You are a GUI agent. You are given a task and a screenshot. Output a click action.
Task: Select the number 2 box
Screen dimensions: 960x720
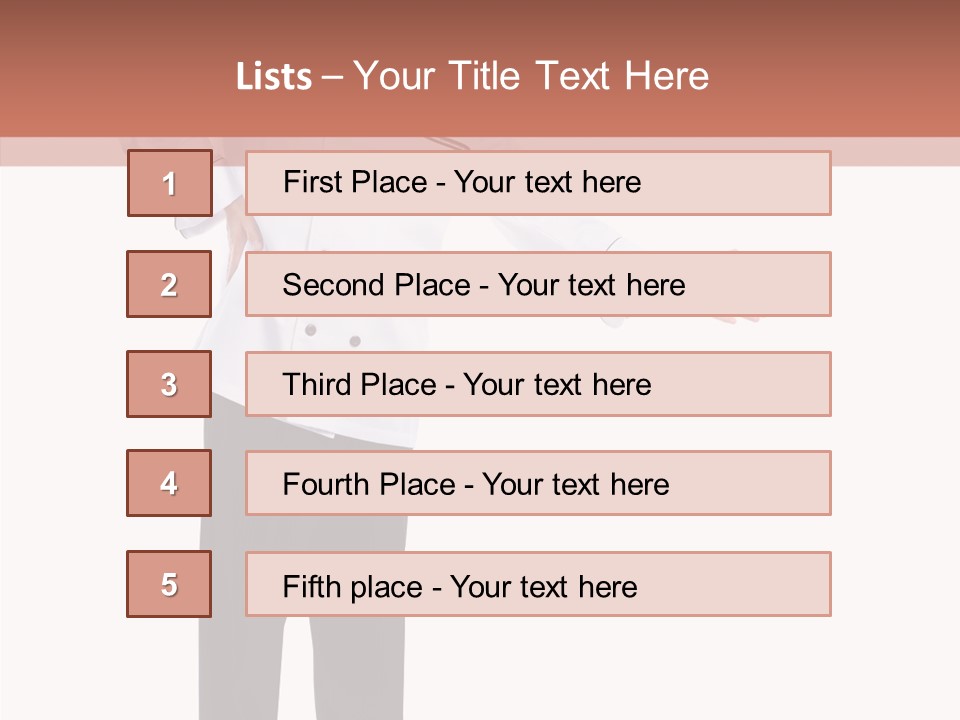coord(170,284)
